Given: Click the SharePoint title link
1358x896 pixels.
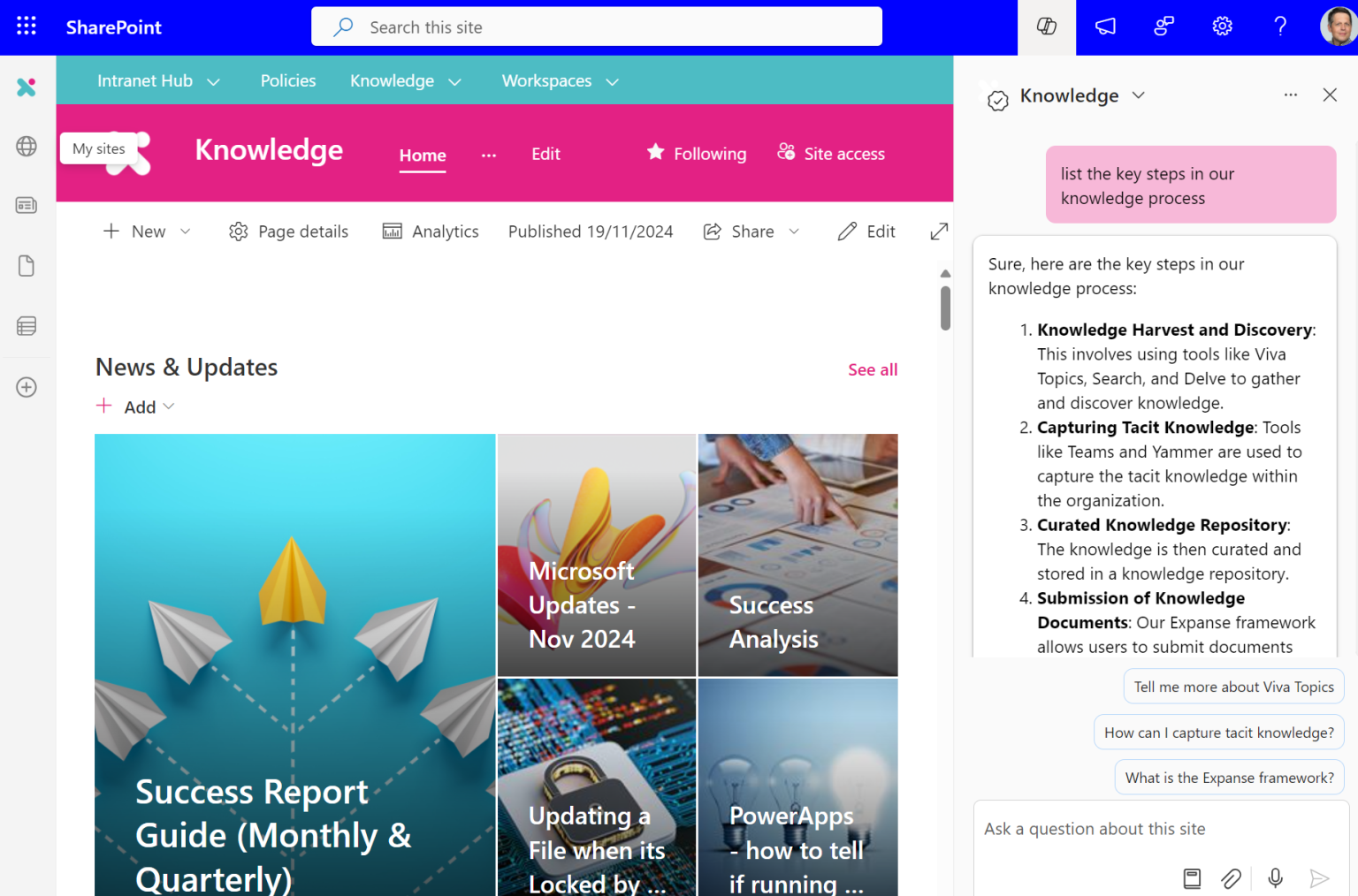Looking at the screenshot, I should 113,27.
